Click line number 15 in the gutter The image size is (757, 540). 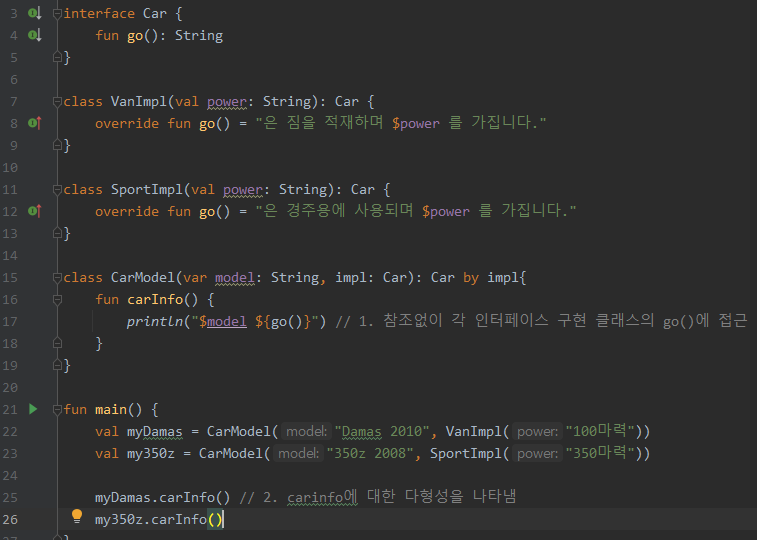pos(10,277)
